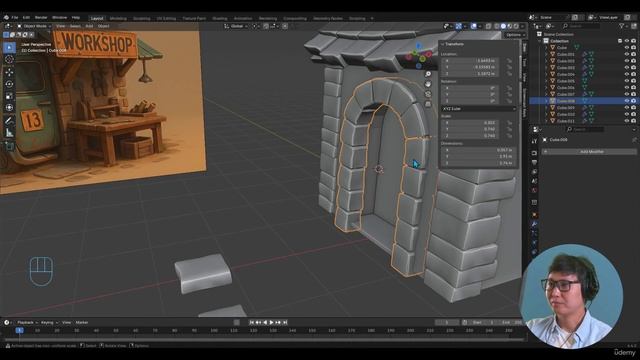Click the Blender logo menu icon

(6, 18)
